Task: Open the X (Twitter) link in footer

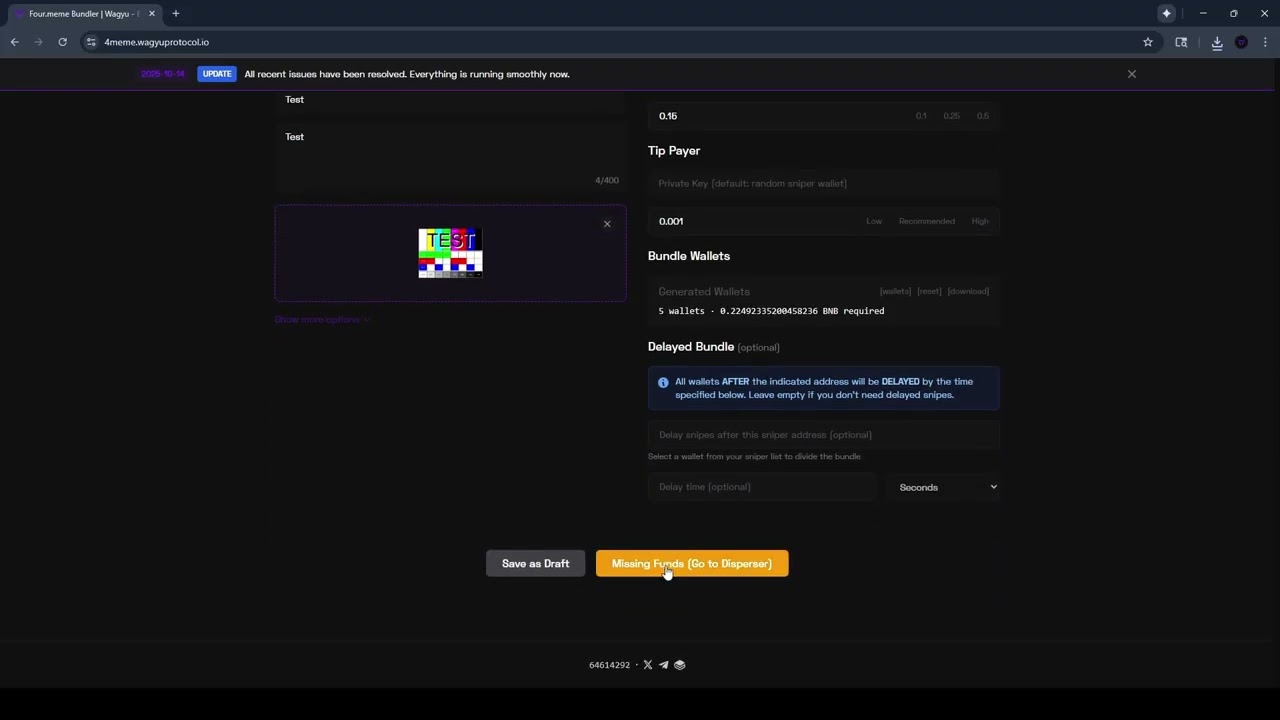Action: coord(648,665)
